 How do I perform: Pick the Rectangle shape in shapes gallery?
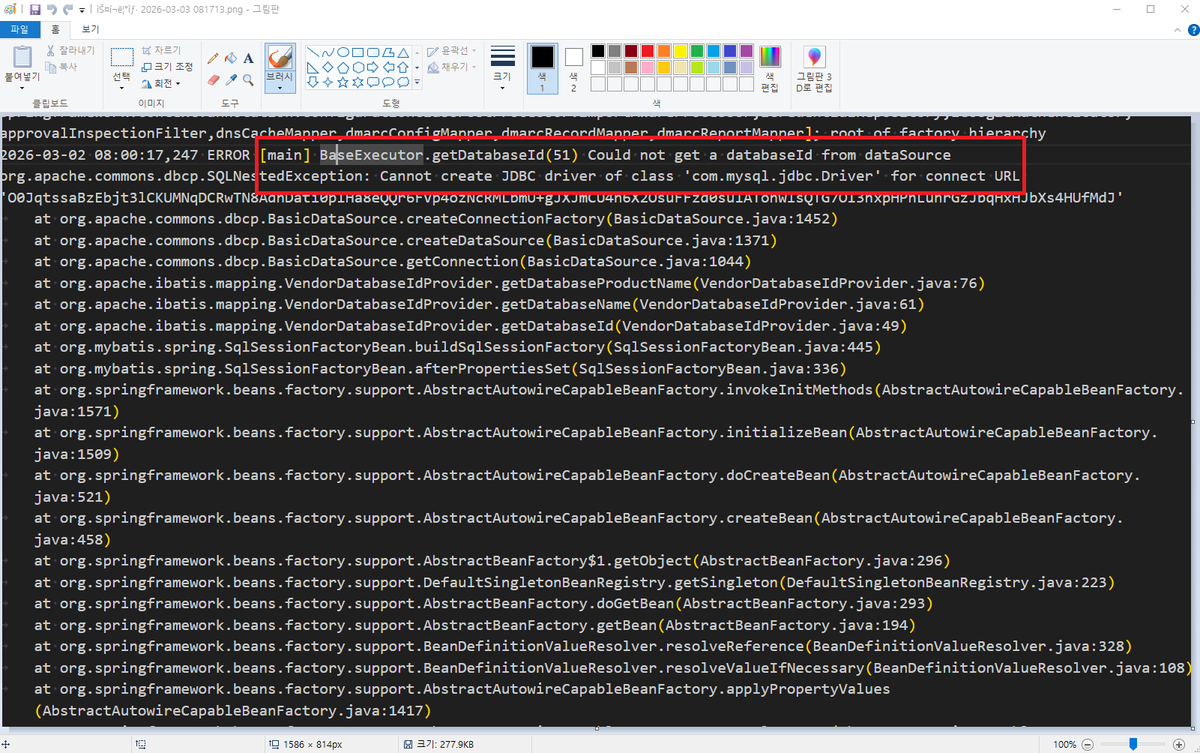tap(358, 52)
